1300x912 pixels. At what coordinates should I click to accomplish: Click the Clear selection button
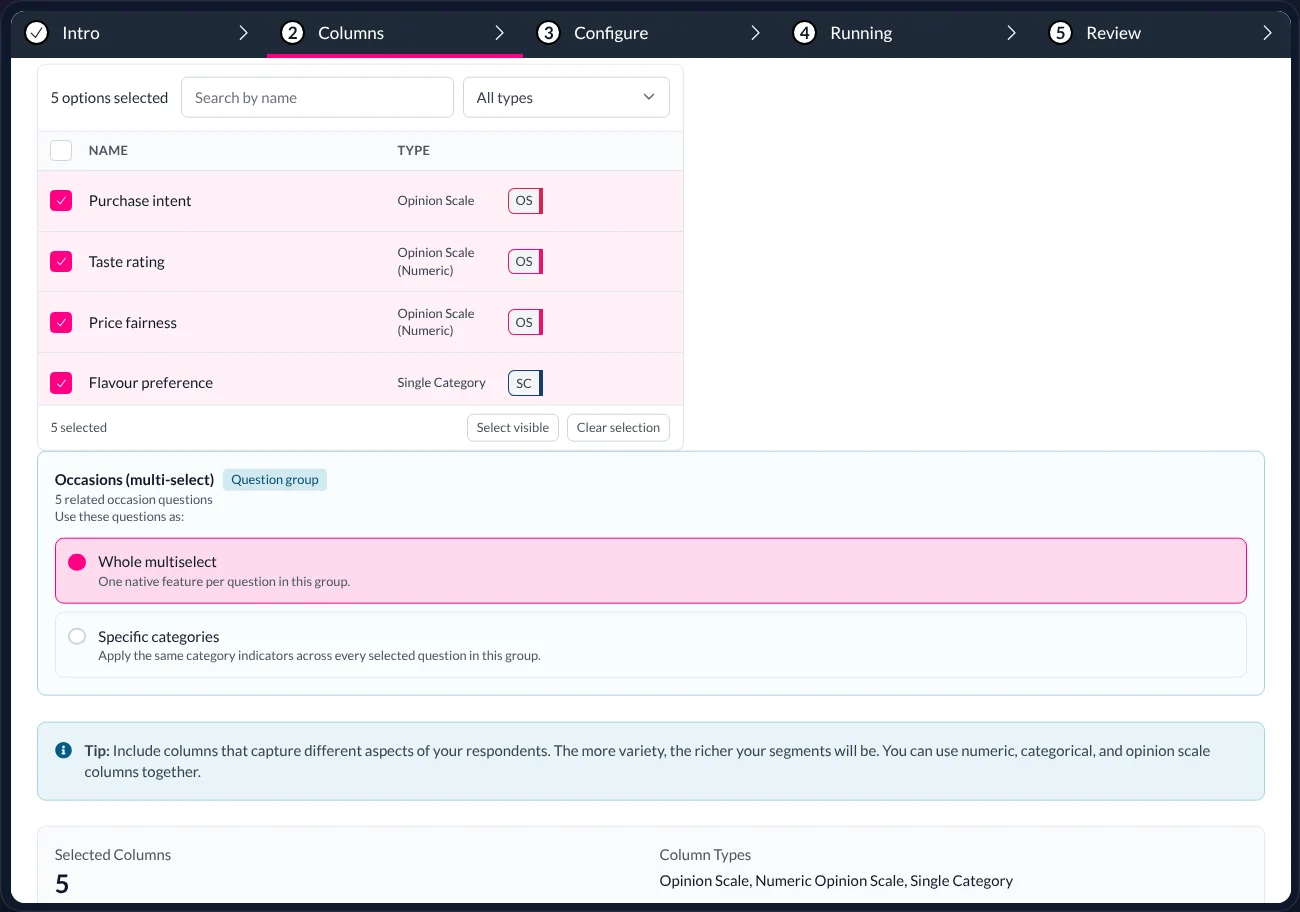(x=618, y=428)
